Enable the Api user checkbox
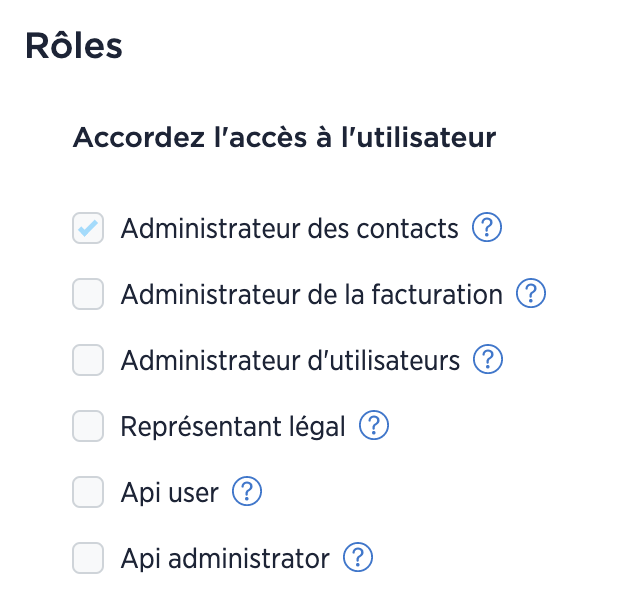The height and width of the screenshot is (610, 626). pyautogui.click(x=88, y=492)
